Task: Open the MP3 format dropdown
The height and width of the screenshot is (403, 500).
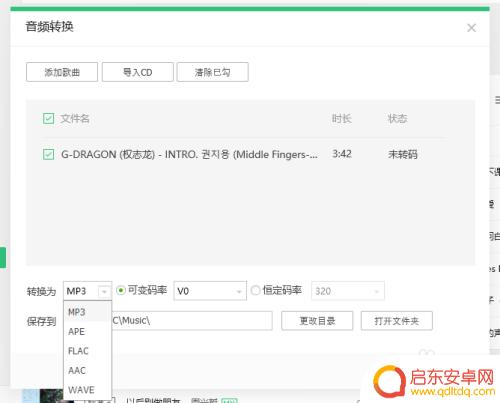Action: pos(87,291)
